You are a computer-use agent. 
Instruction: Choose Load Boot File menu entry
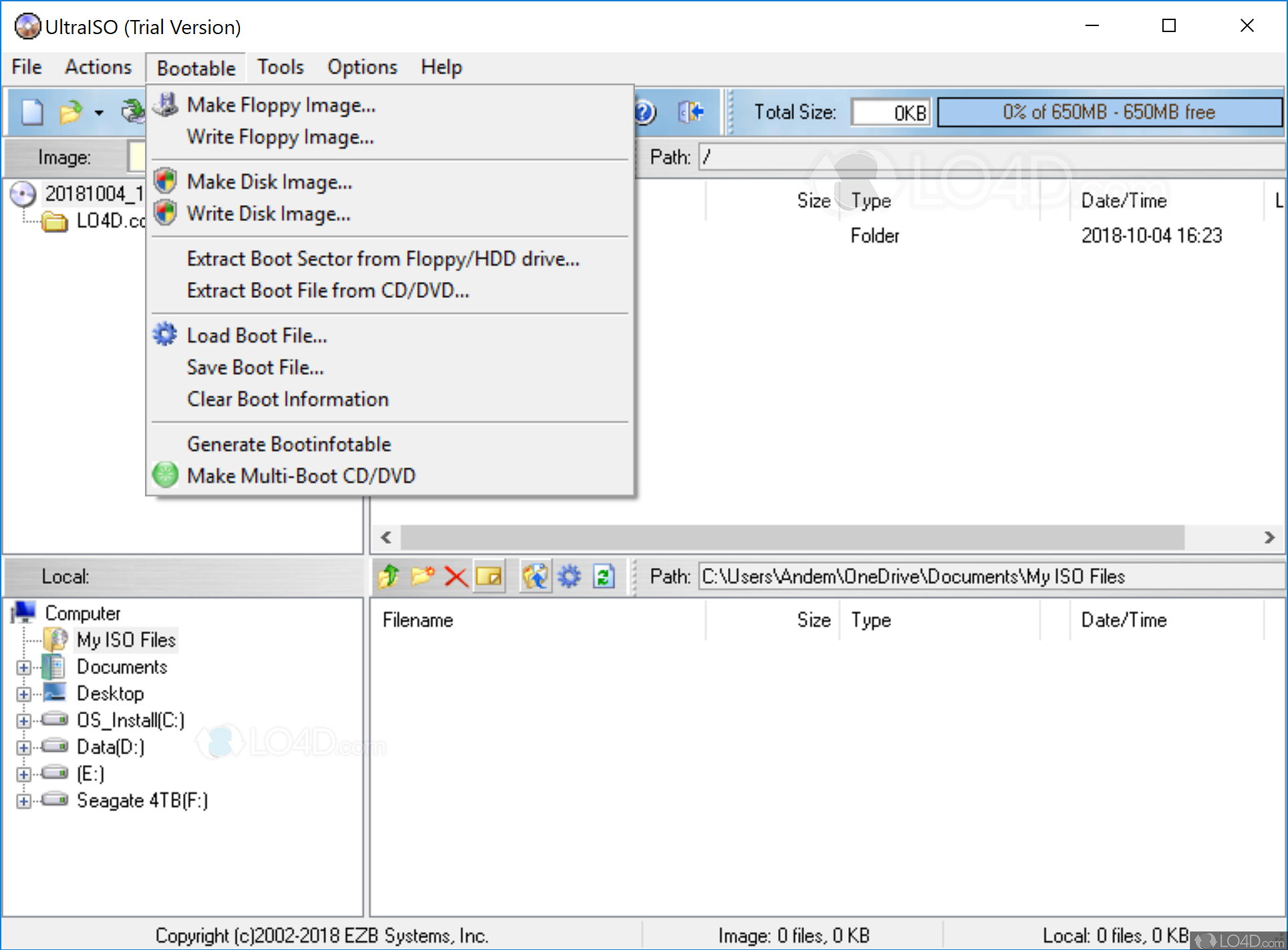[x=390, y=335]
